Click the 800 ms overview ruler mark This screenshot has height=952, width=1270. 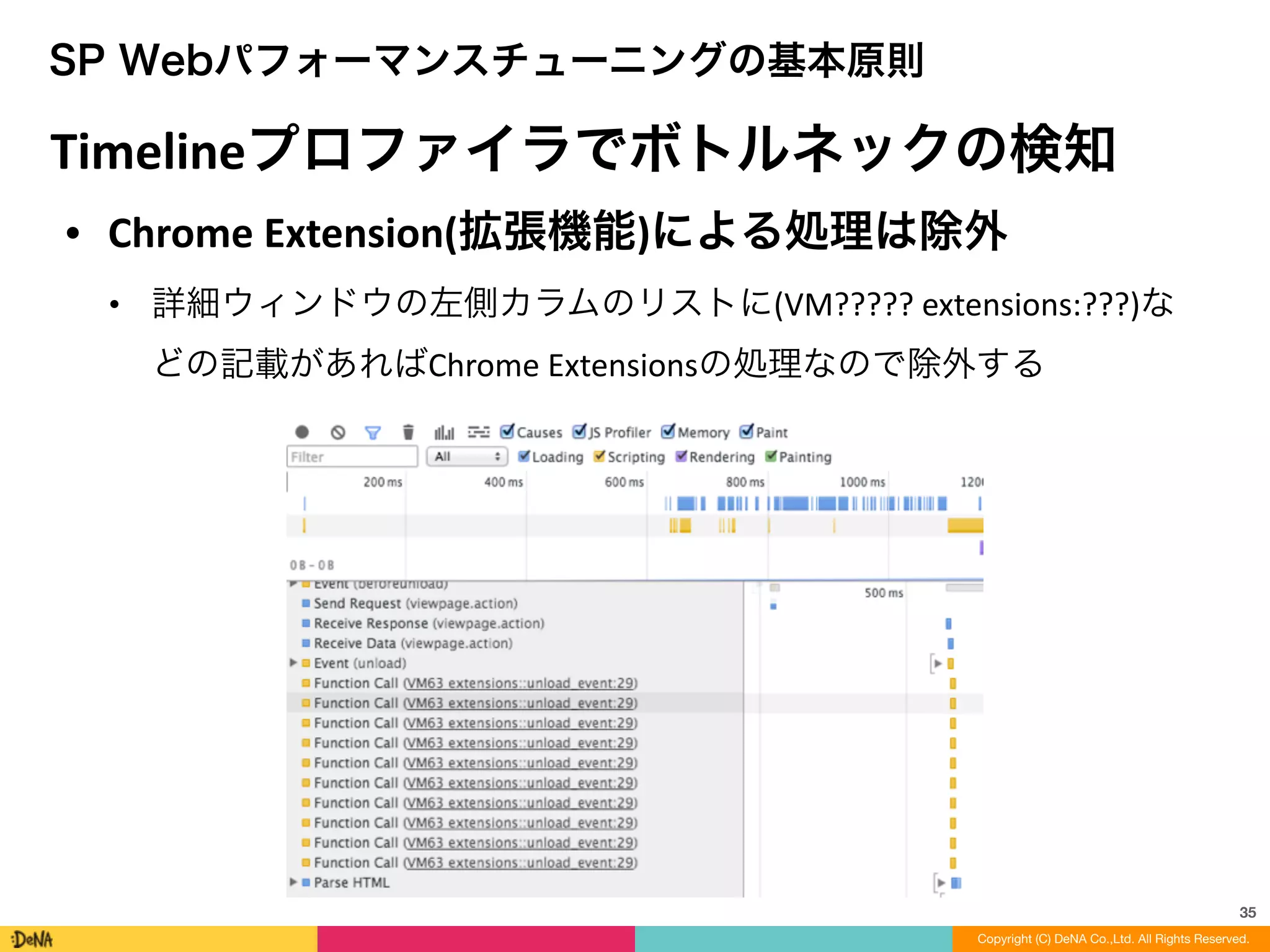tap(745, 482)
